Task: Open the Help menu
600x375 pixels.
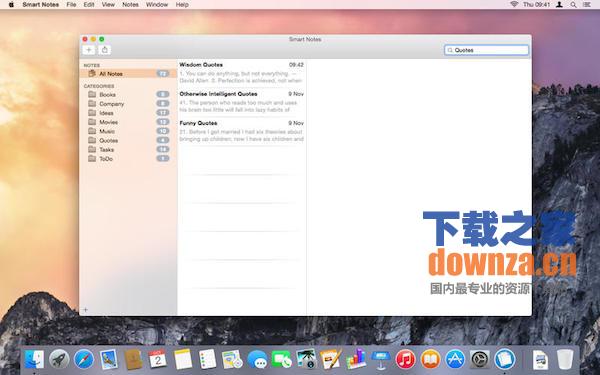Action: pyautogui.click(x=182, y=5)
